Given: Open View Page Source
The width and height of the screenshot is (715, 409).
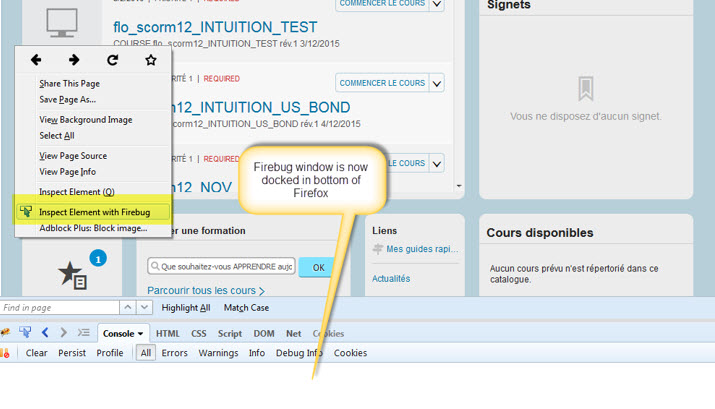Looking at the screenshot, I should pyautogui.click(x=73, y=155).
